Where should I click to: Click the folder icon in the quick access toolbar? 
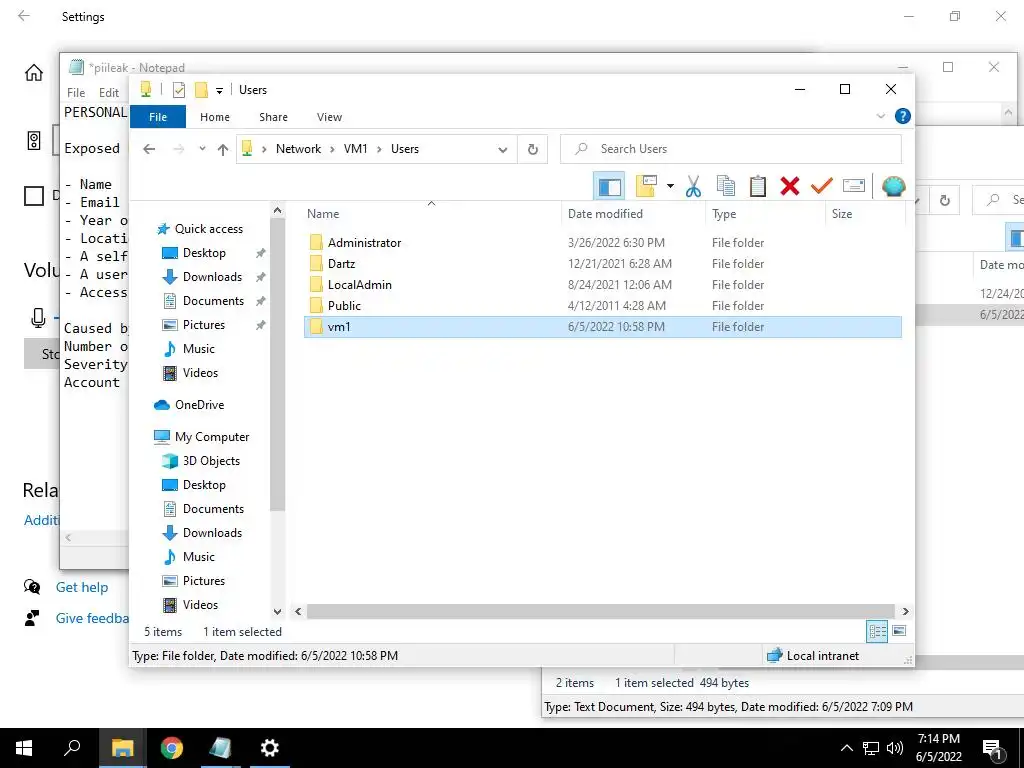[201, 89]
